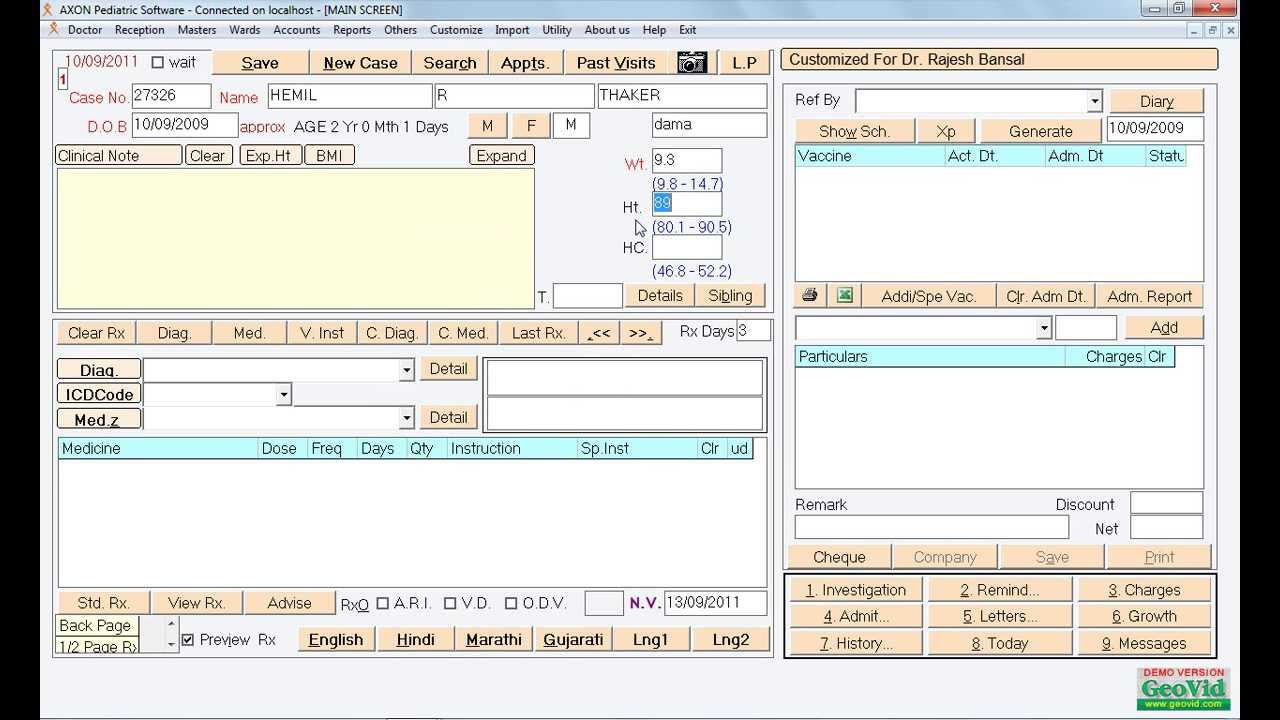1280x720 pixels.
Task: Click the previous << button
Action: click(599, 333)
